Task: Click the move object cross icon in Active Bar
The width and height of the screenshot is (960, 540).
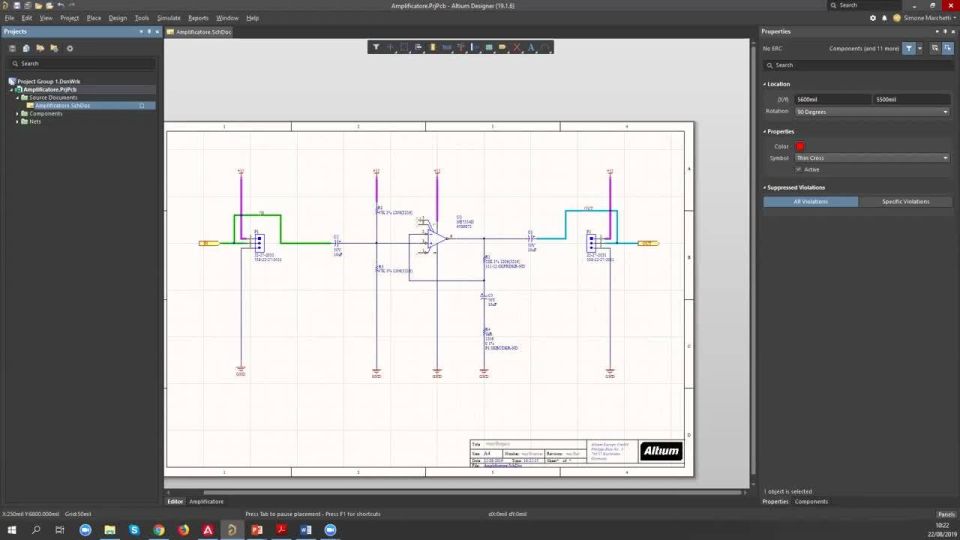Action: click(390, 47)
